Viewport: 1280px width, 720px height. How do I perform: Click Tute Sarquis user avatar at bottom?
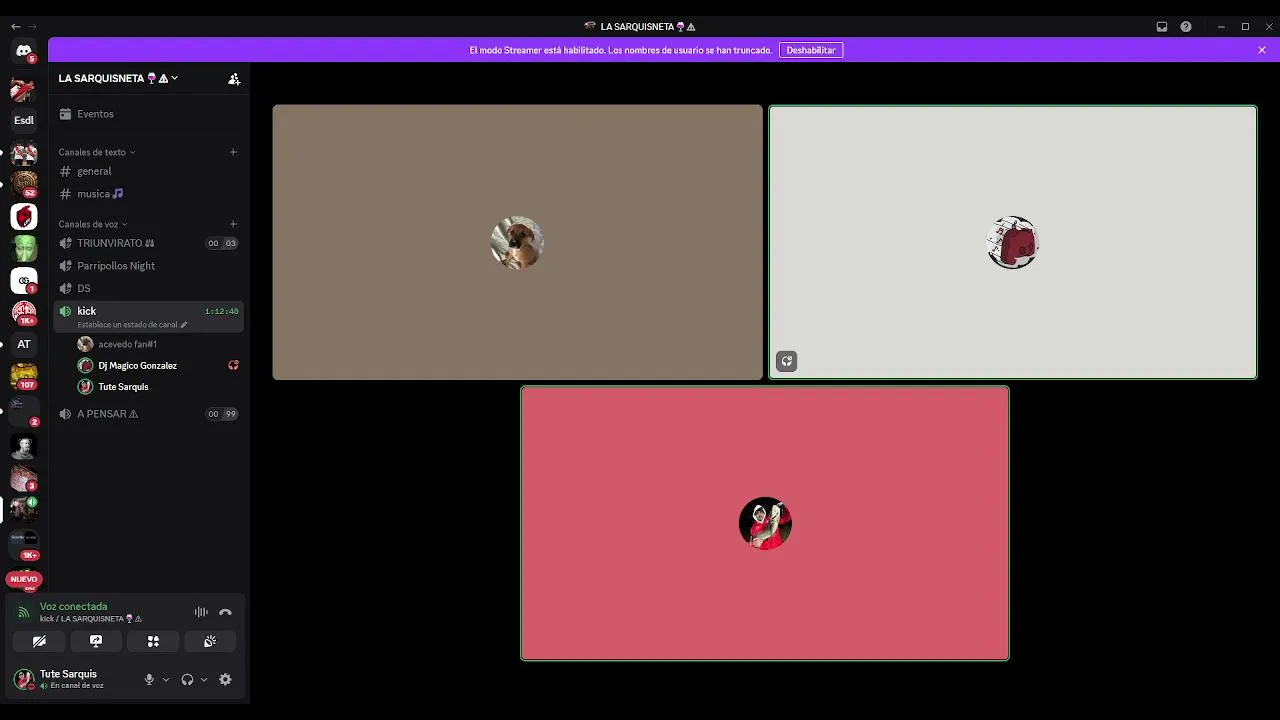(x=24, y=679)
